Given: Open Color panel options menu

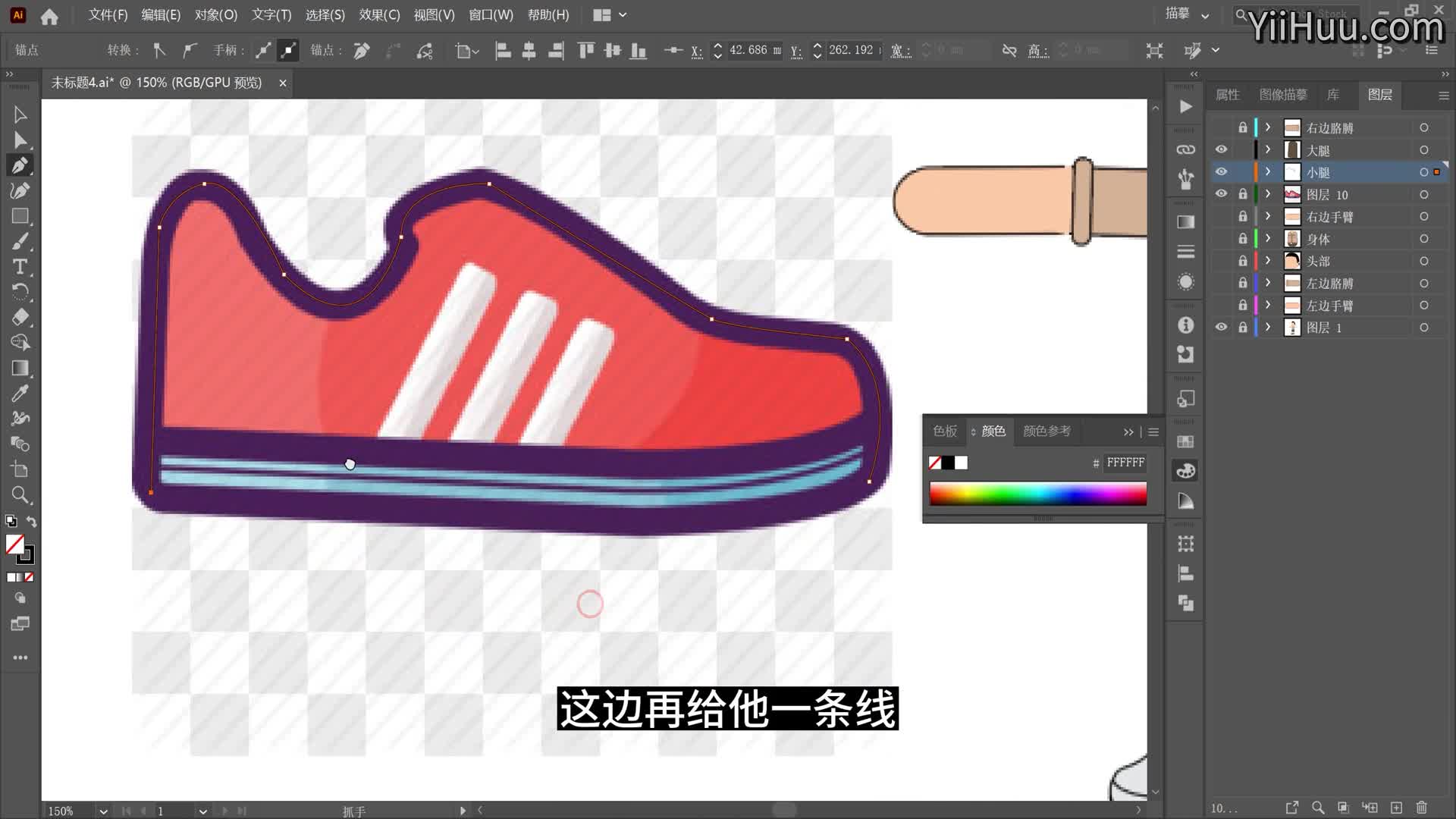Looking at the screenshot, I should pyautogui.click(x=1153, y=432).
